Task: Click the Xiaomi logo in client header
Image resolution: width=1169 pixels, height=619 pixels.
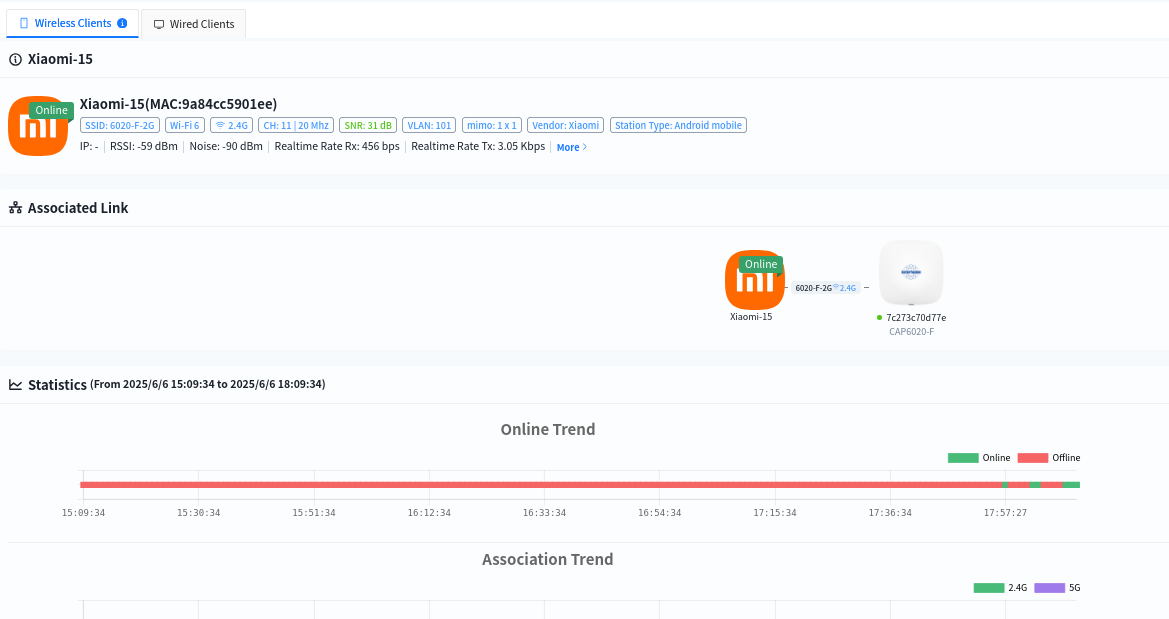Action: point(38,126)
